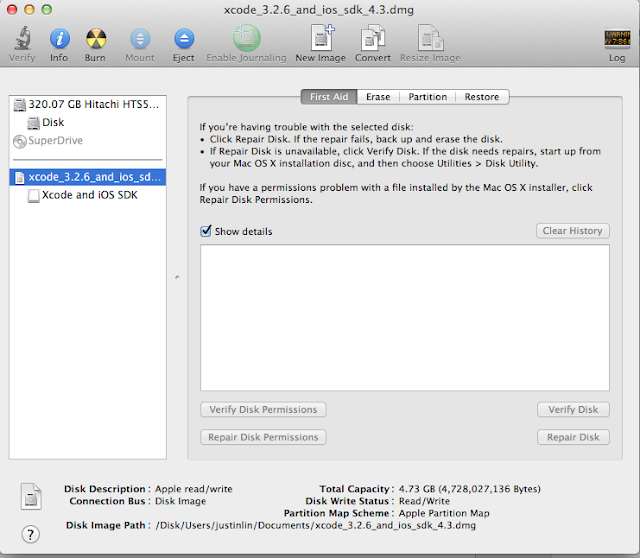Create a New Image from the toolbar
Screen dimensions: 640x558
pyautogui.click(x=321, y=38)
